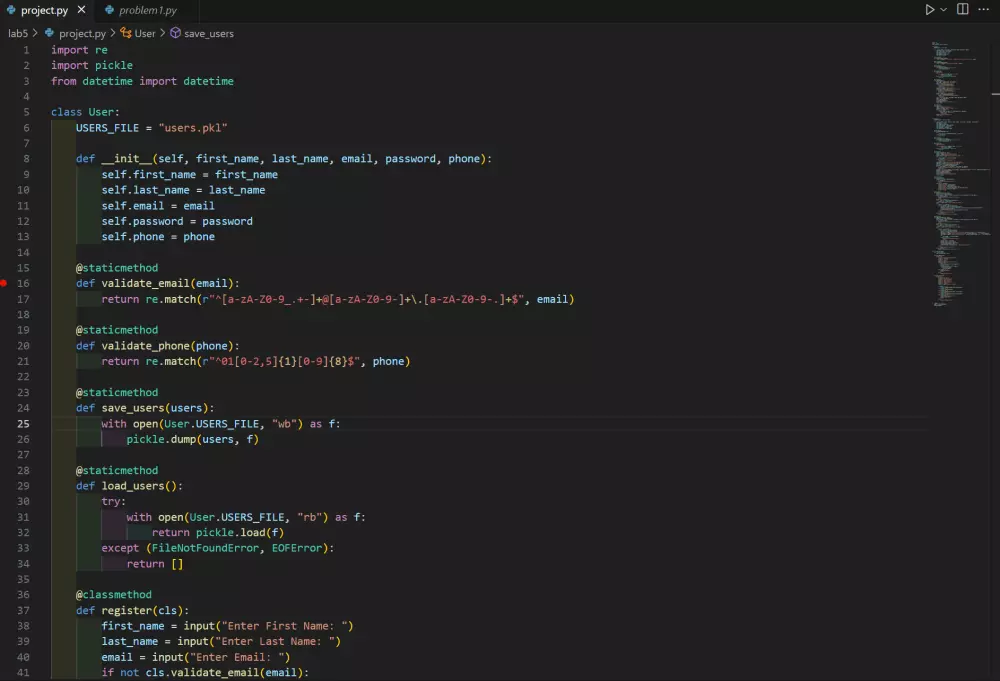This screenshot has height=681, width=1000.
Task: Click pickle.load(f) on line 32
Action: (240, 532)
